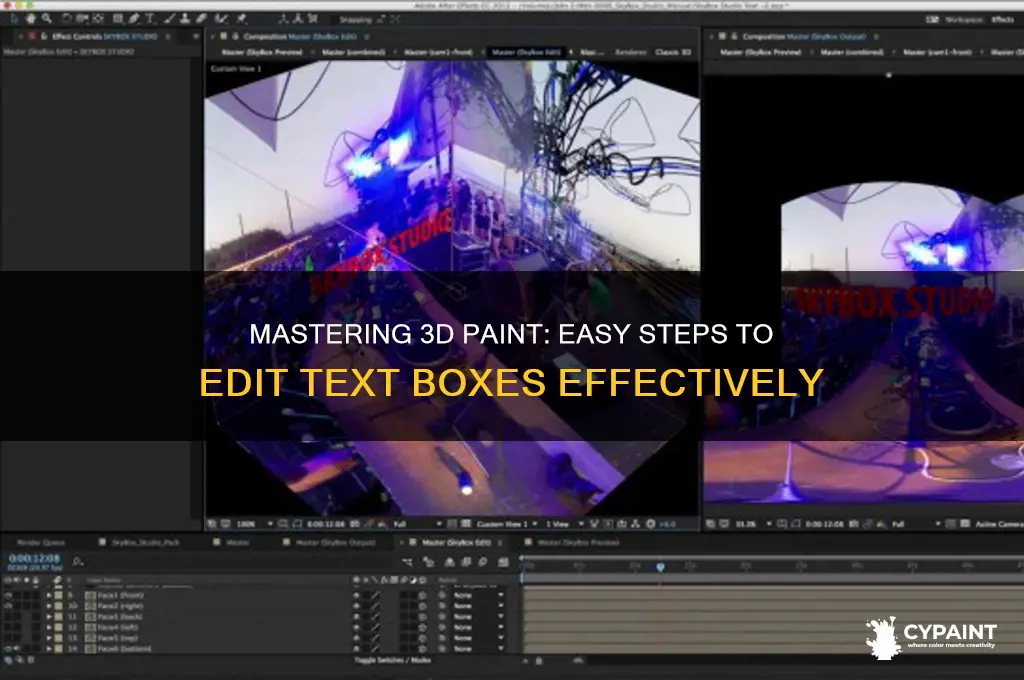Image resolution: width=1024 pixels, height=680 pixels.
Task: Toggle the timeline Frame Blending switch
Action: pyautogui.click(x=466, y=562)
